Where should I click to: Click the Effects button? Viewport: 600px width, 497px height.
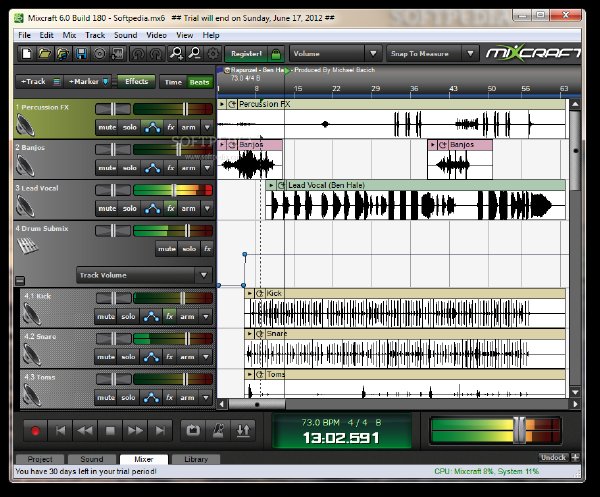click(x=137, y=81)
